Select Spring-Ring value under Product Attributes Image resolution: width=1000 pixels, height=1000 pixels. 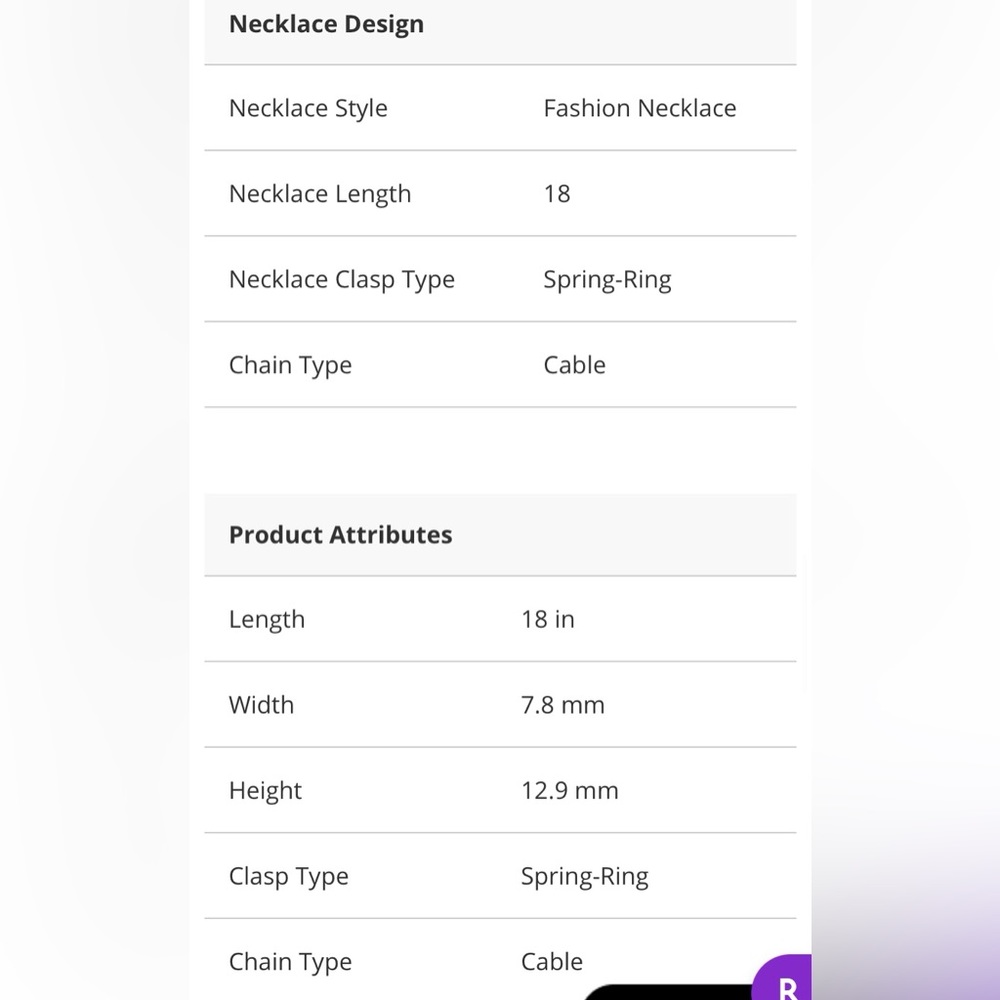pyautogui.click(x=585, y=876)
